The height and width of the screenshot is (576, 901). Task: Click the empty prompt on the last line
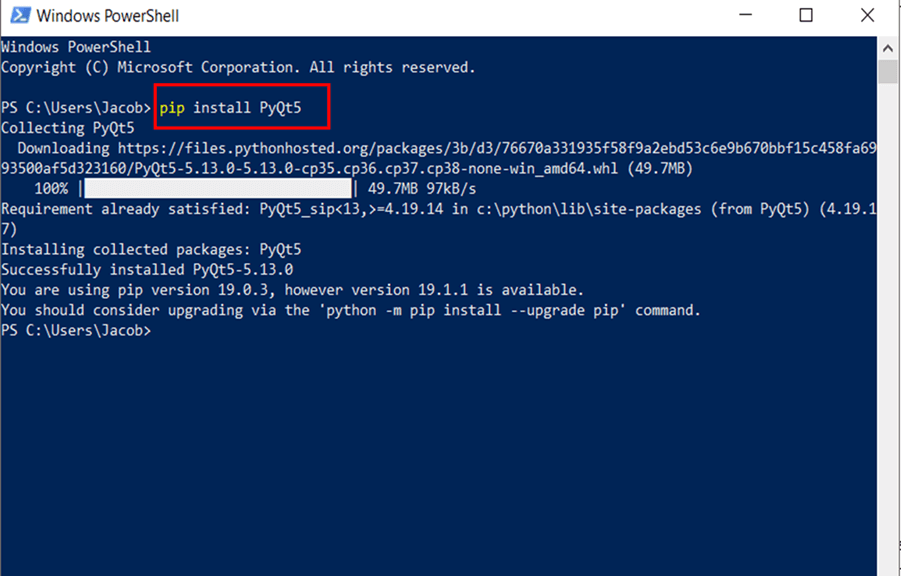(160, 330)
